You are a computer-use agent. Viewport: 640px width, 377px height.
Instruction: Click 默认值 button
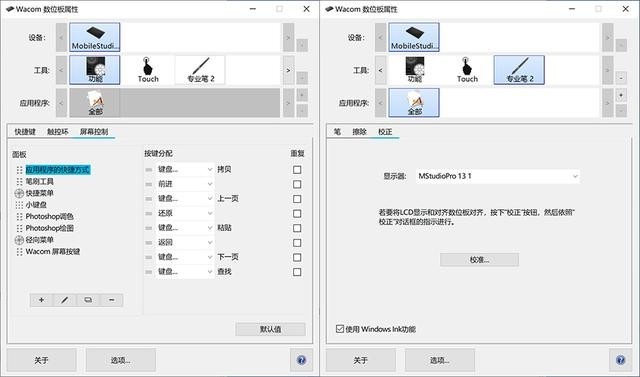tap(270, 329)
